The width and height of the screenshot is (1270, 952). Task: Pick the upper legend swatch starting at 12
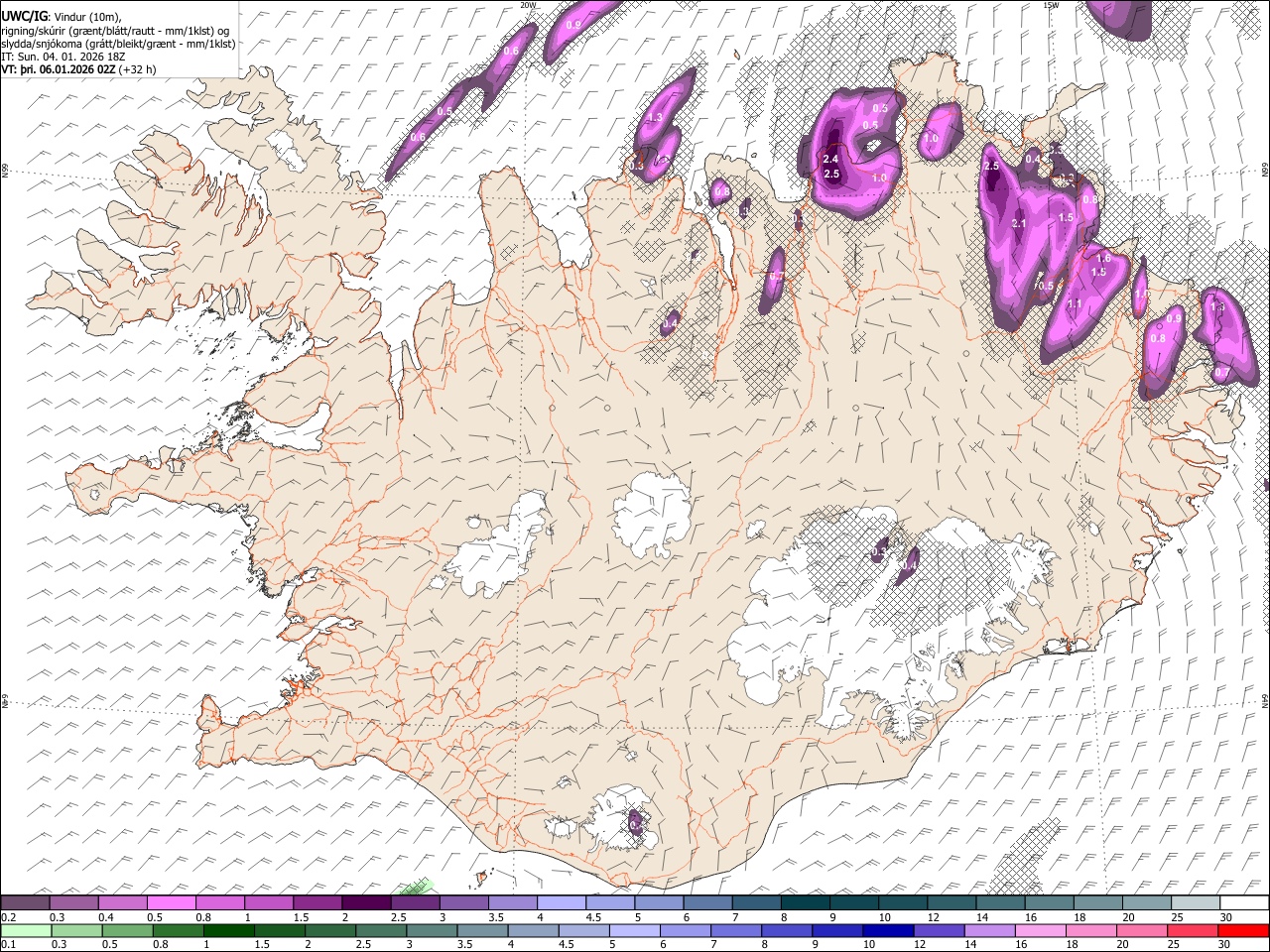pos(952,903)
